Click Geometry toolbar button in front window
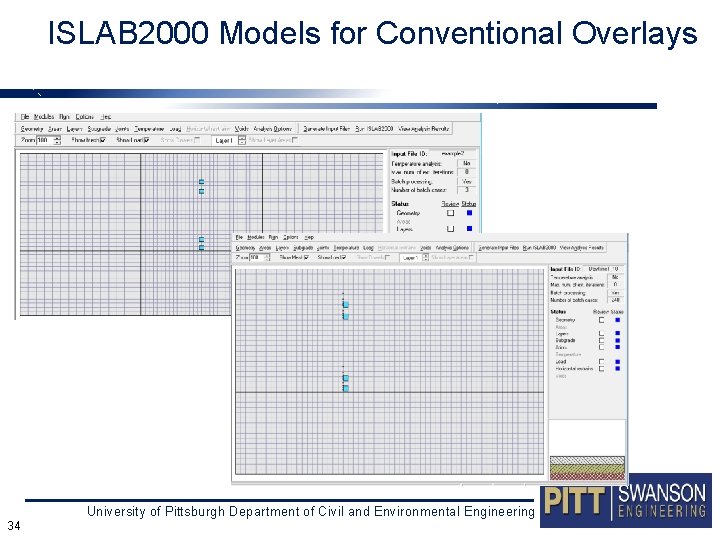 coord(245,248)
